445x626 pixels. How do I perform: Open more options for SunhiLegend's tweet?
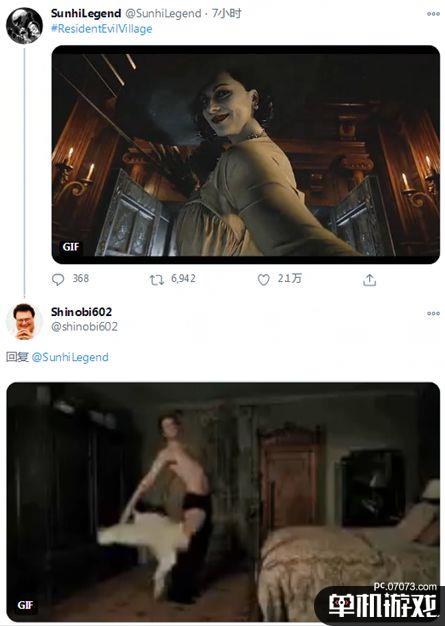pyautogui.click(x=433, y=14)
